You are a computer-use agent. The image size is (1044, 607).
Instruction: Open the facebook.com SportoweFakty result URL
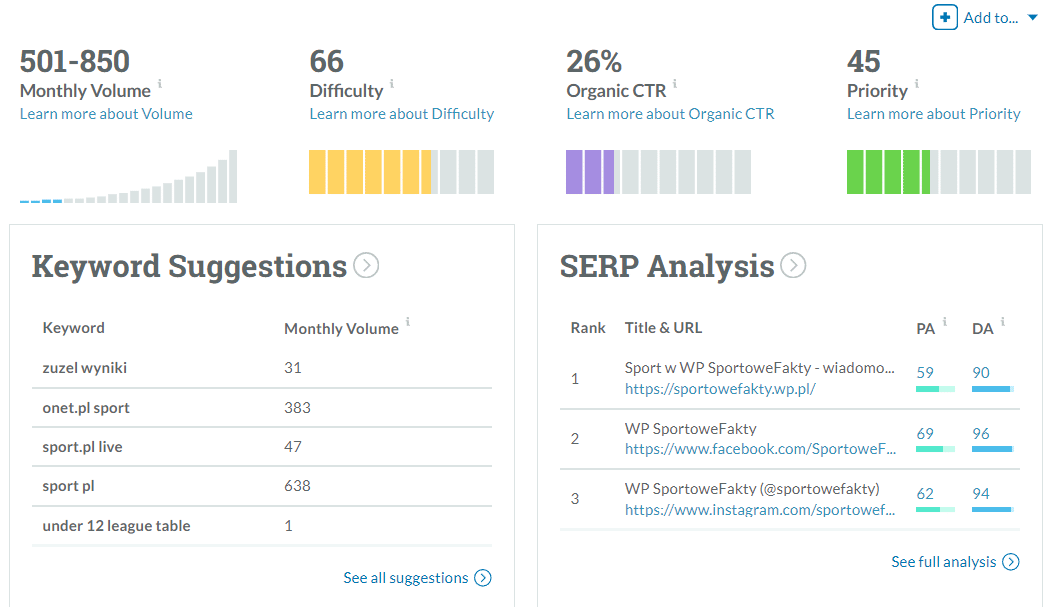pos(760,449)
